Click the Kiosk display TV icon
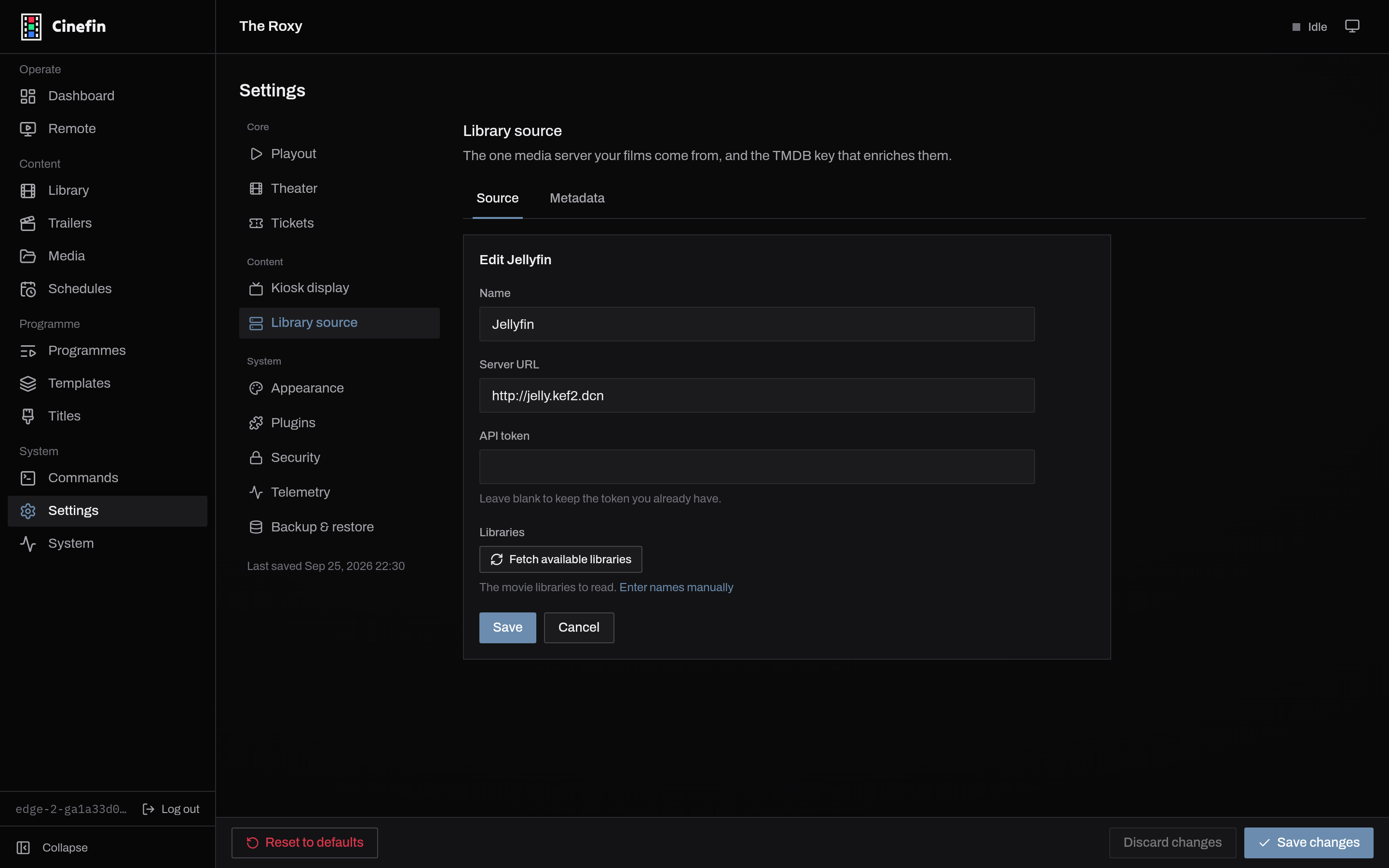1389x868 pixels. point(256,288)
